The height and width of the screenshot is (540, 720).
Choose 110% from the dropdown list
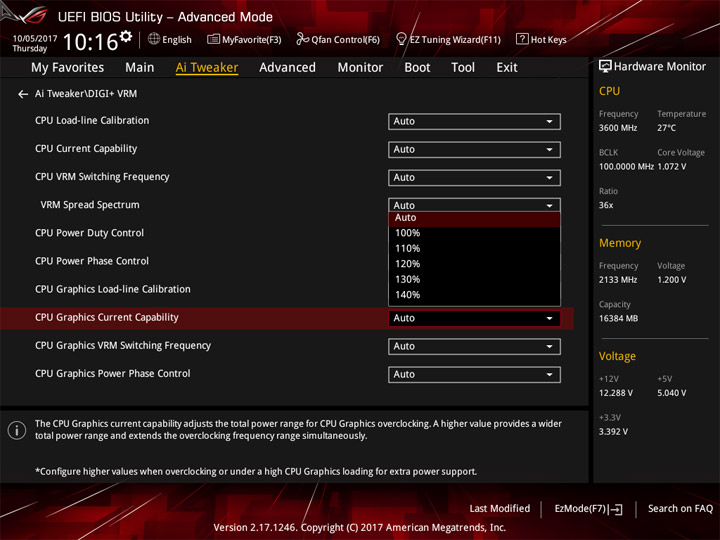point(474,248)
